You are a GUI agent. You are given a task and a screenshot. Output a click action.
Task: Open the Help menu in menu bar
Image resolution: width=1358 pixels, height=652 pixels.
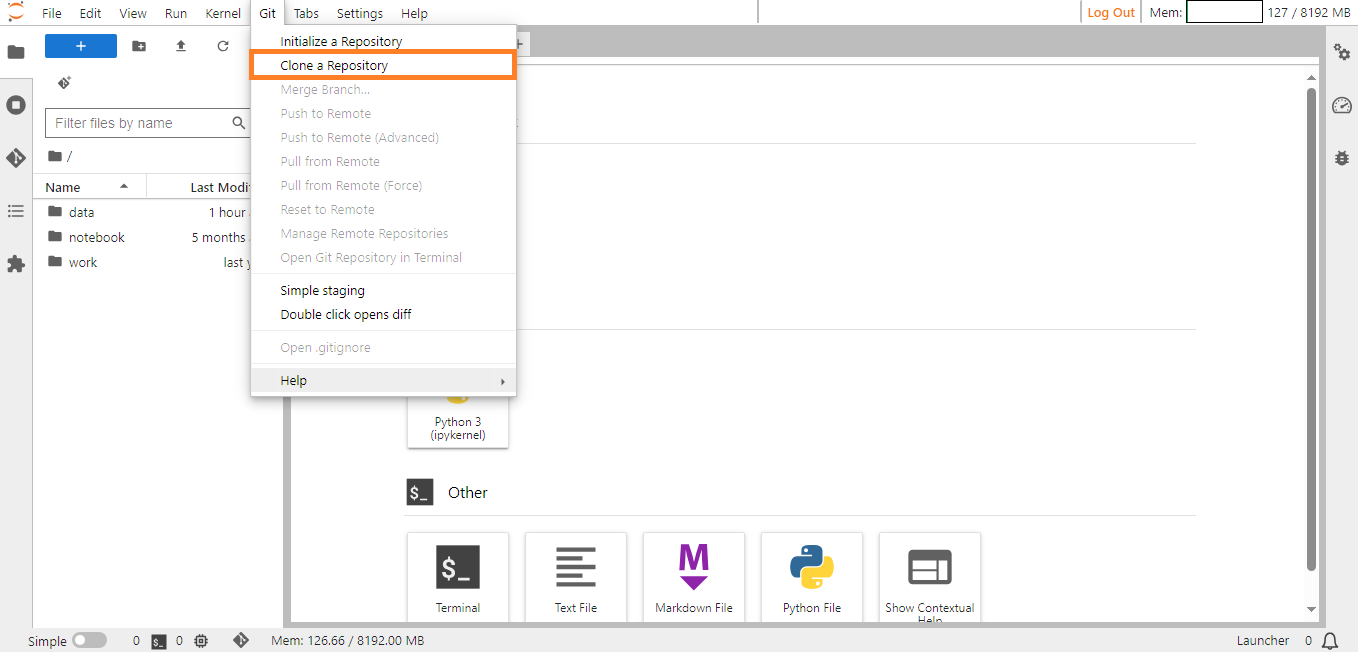pos(414,13)
